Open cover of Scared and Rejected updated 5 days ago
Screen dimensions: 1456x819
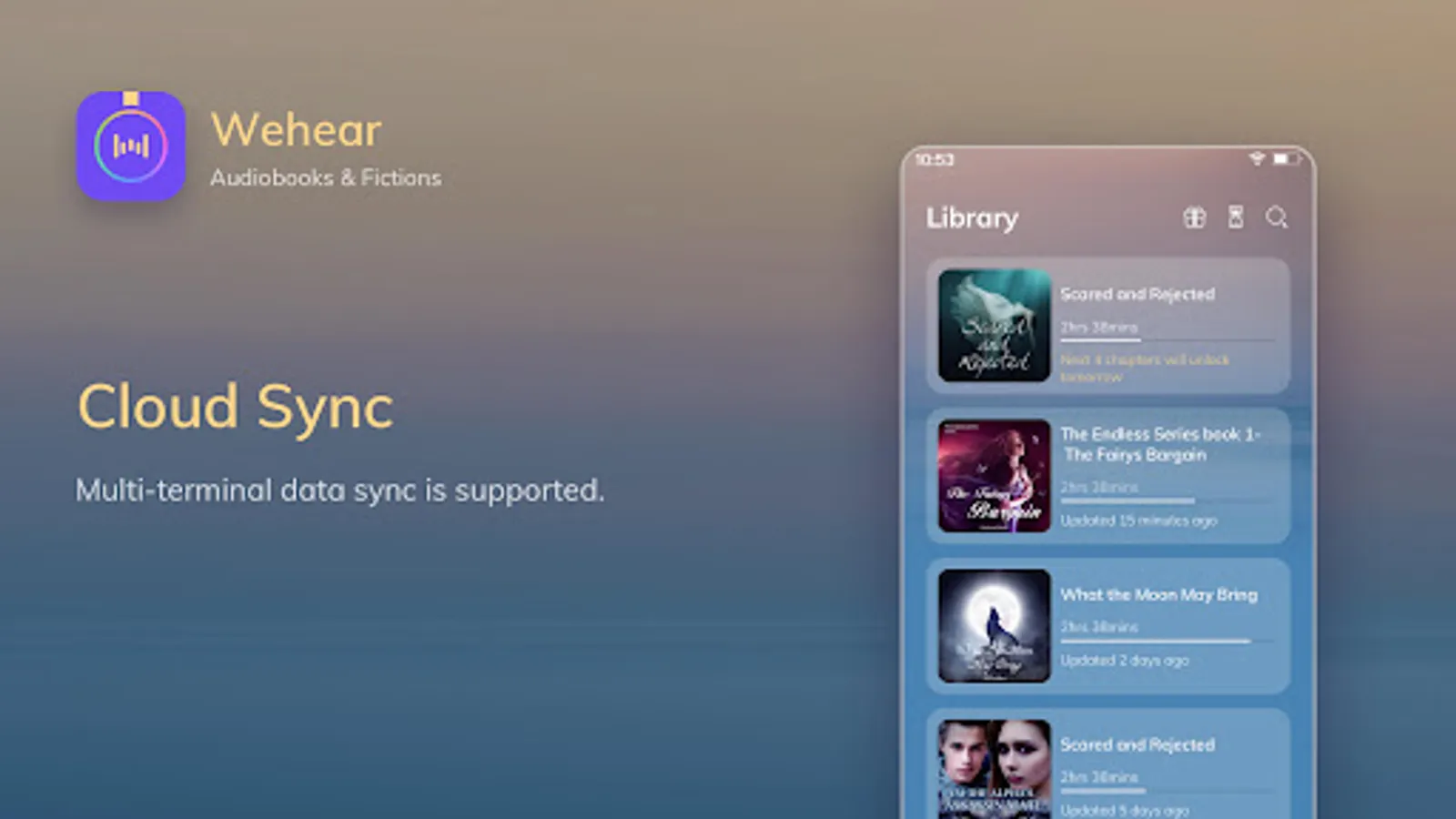pyautogui.click(x=994, y=769)
